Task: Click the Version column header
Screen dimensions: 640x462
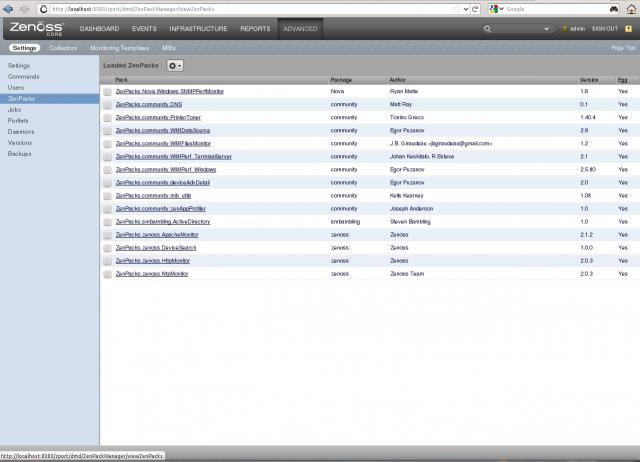Action: click(589, 80)
